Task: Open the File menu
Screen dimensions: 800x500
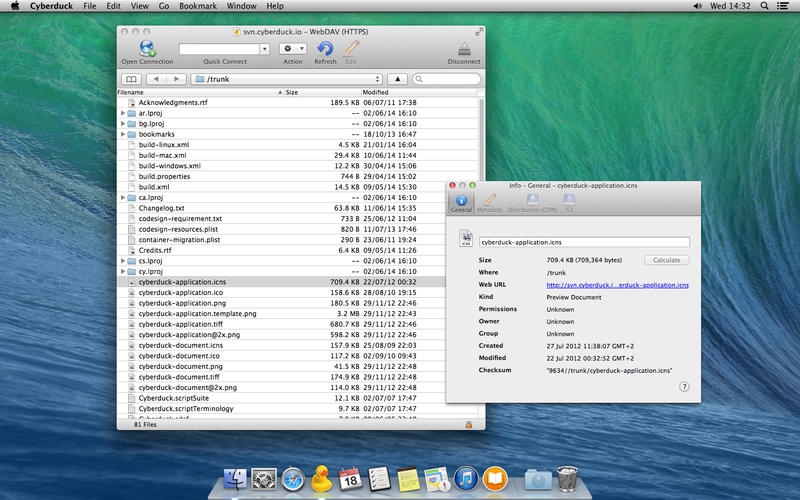Action: point(90,6)
